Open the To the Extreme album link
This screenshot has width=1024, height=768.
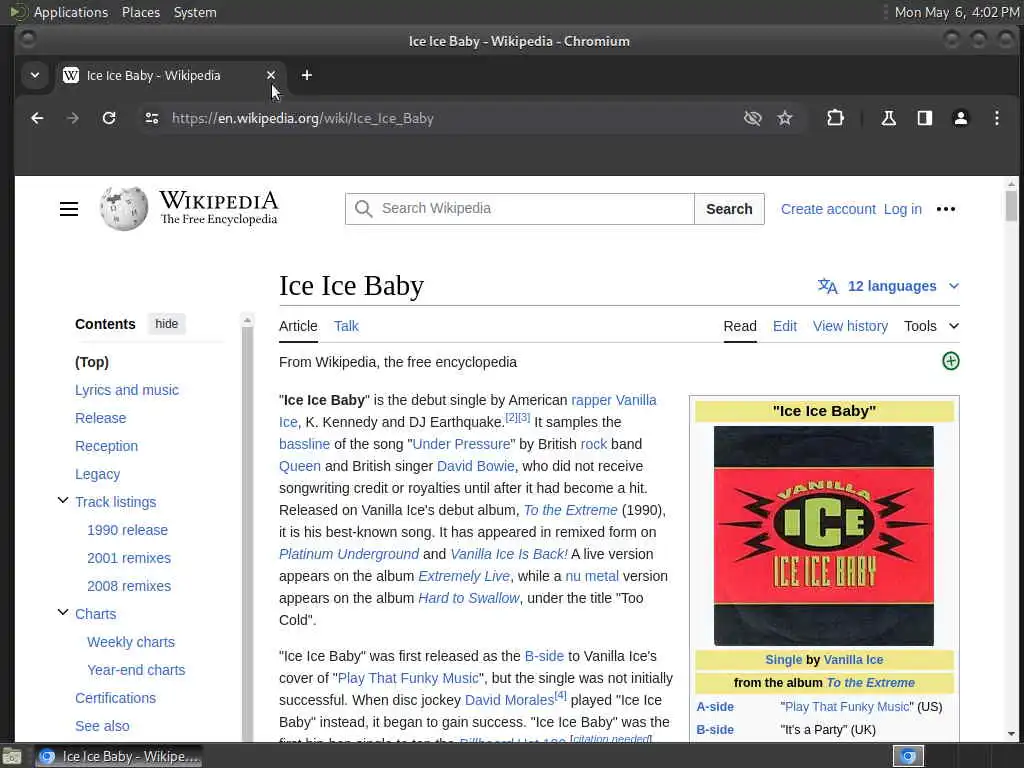570,510
